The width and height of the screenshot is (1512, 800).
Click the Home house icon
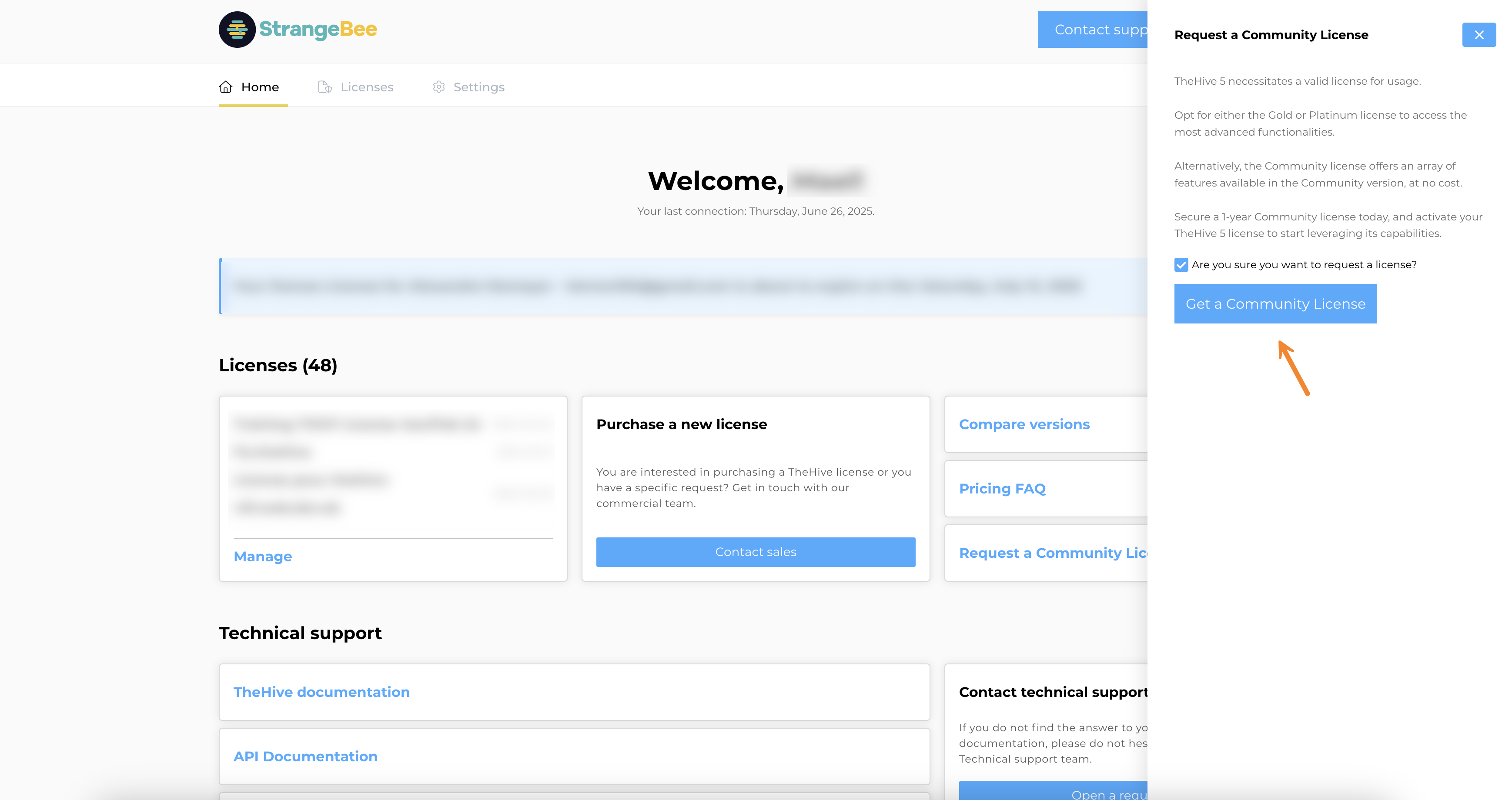[x=226, y=87]
